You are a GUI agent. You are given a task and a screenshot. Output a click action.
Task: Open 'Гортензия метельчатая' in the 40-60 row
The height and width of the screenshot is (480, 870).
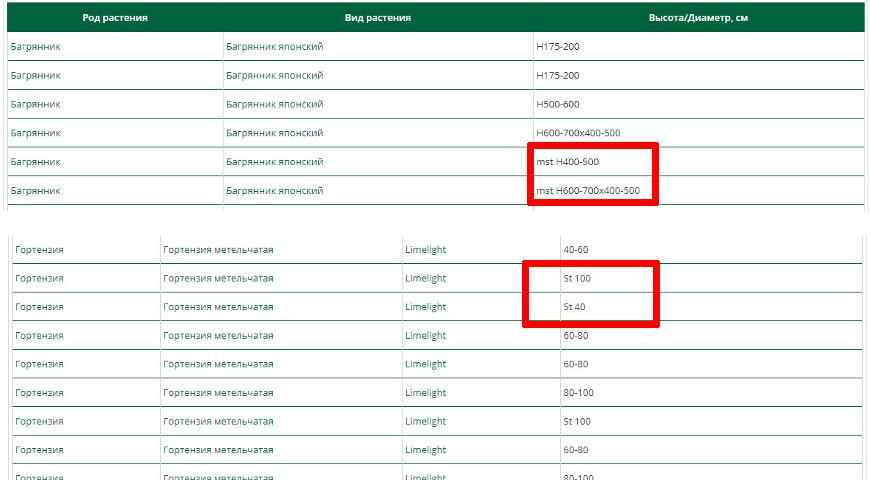218,249
